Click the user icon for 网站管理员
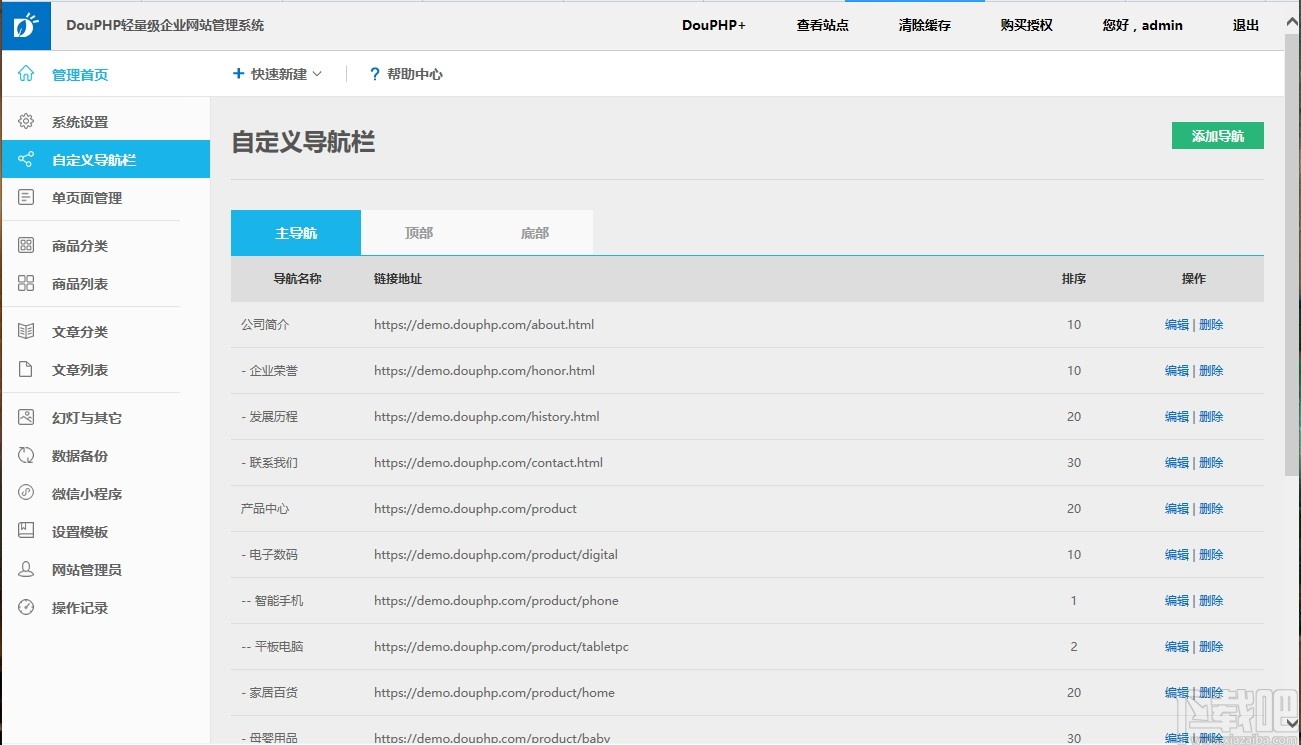Viewport: 1301px width, 745px height. [26, 570]
